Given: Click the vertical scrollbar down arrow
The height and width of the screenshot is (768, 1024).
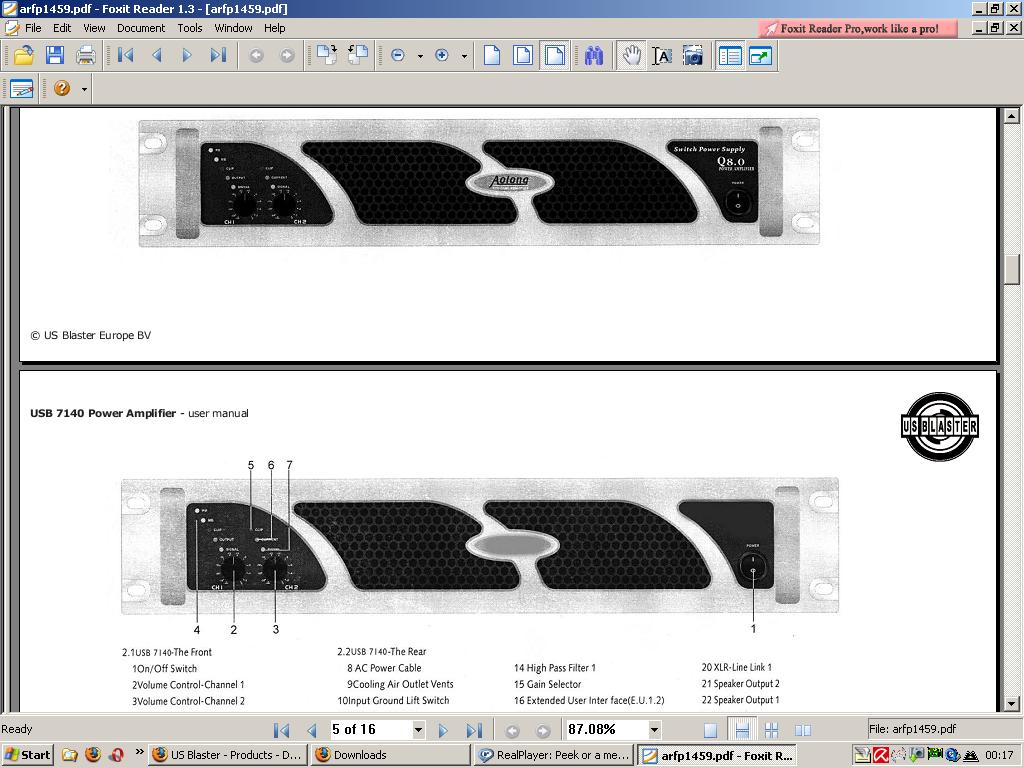Looking at the screenshot, I should [1012, 704].
